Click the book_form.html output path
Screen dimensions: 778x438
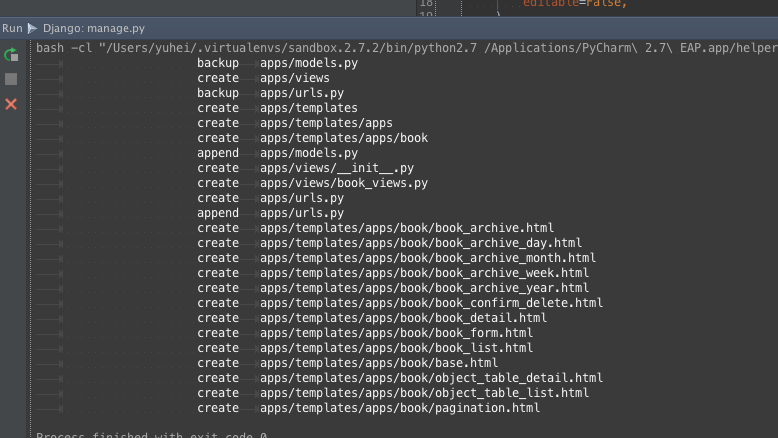click(396, 333)
